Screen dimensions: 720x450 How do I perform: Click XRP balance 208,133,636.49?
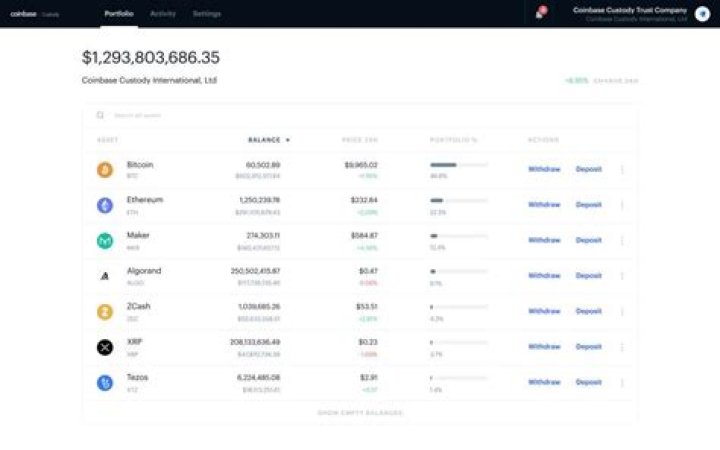255,342
